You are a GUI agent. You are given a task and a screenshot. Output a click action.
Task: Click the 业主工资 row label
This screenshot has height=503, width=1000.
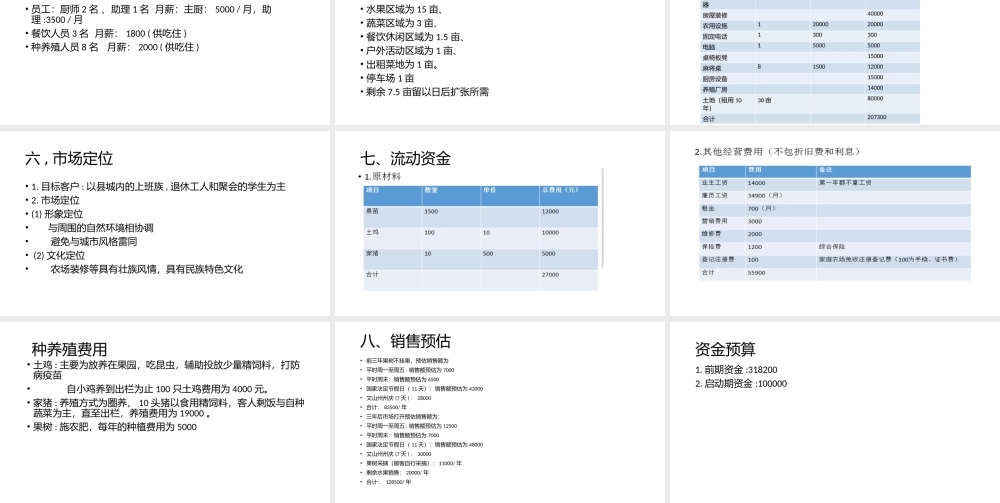point(714,183)
